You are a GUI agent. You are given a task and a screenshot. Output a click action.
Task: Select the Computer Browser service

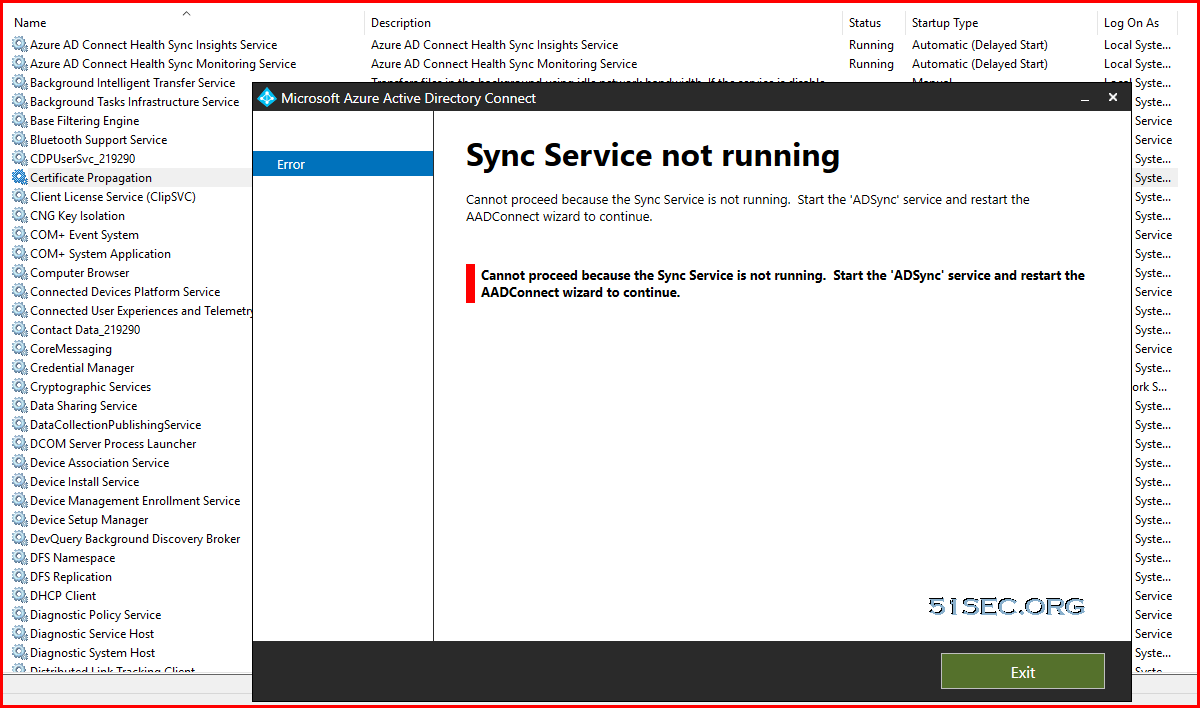point(79,273)
